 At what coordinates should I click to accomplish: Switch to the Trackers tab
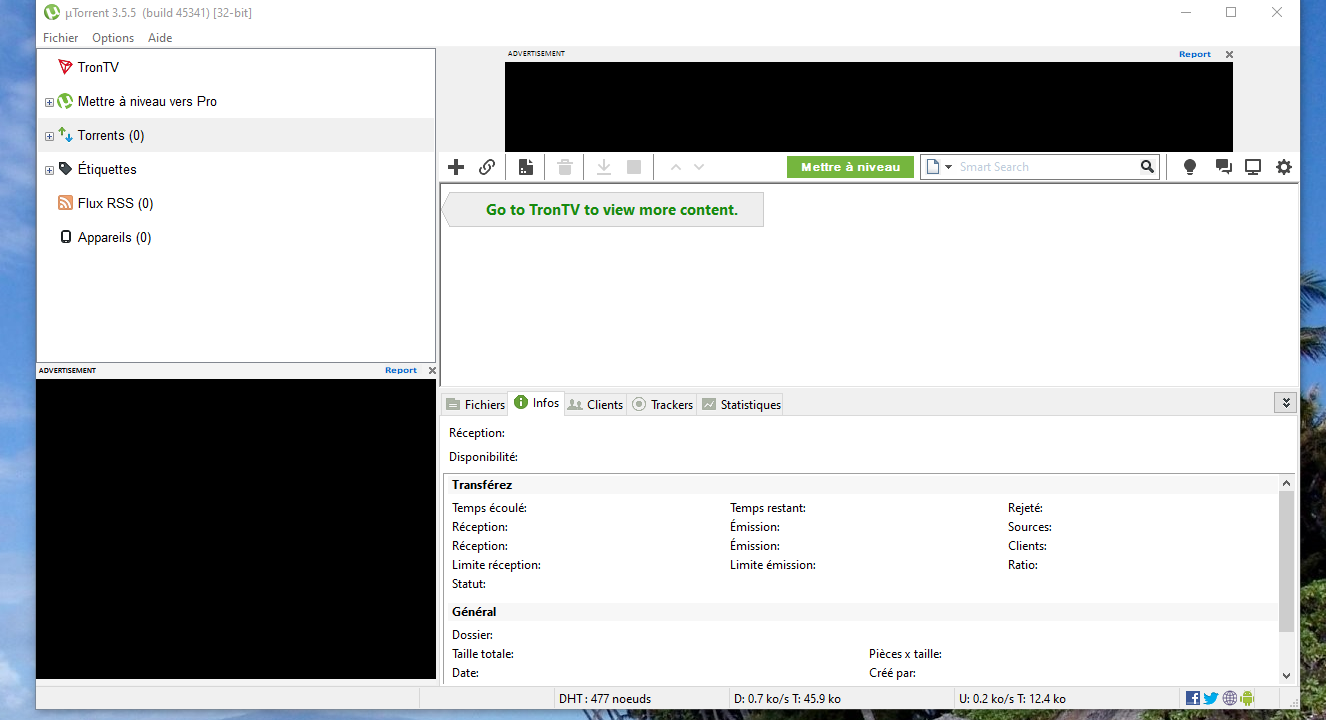[662, 404]
